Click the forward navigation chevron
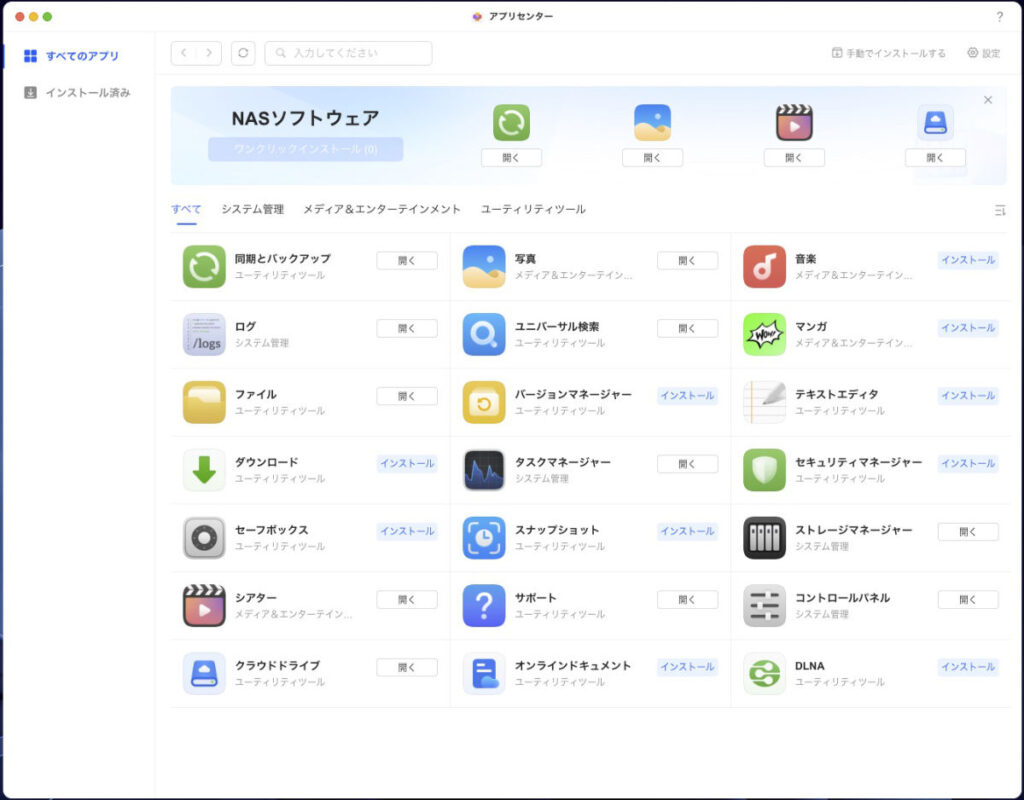The image size is (1024, 800). click(x=208, y=53)
